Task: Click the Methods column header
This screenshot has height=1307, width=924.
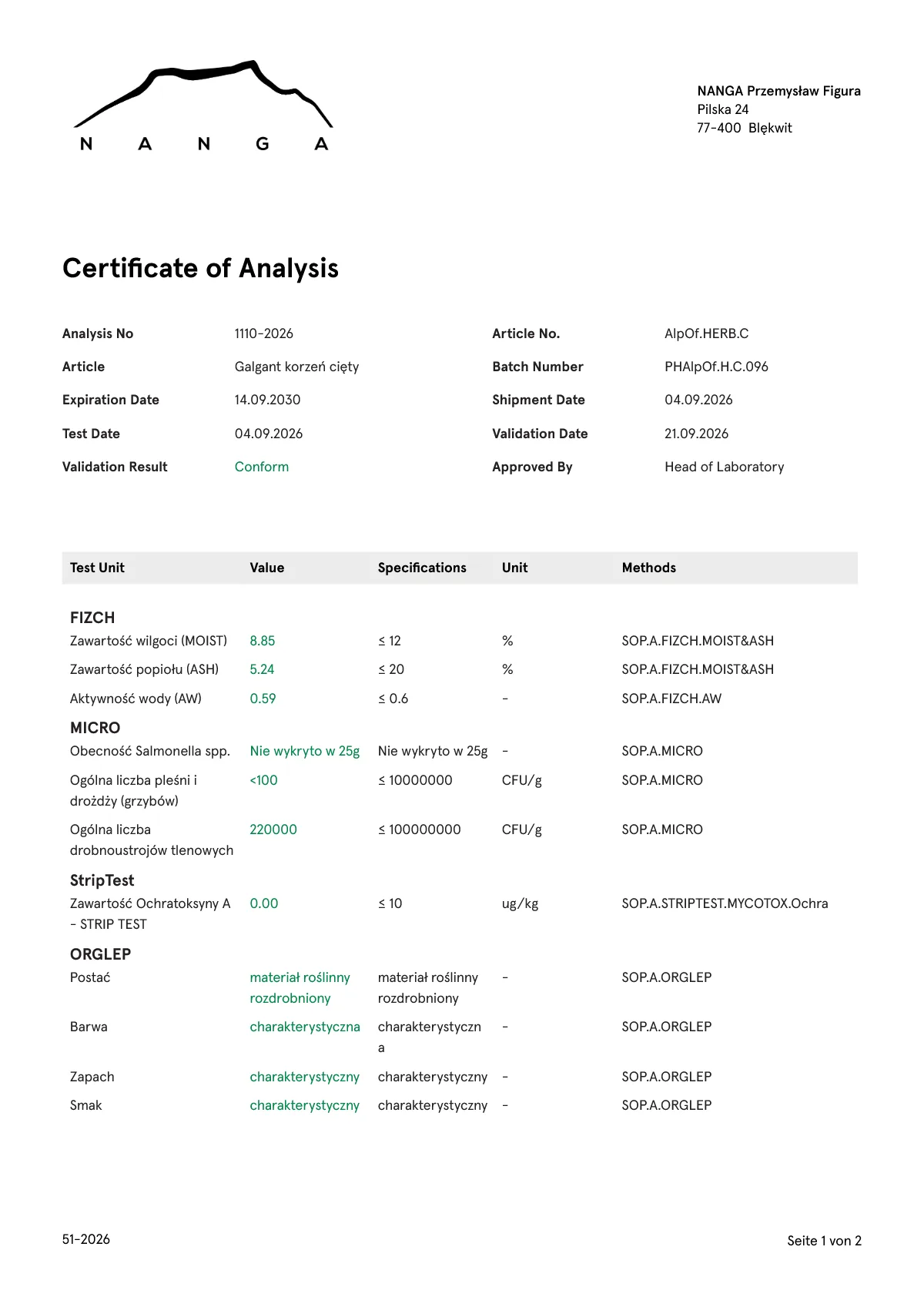Action: [x=648, y=568]
